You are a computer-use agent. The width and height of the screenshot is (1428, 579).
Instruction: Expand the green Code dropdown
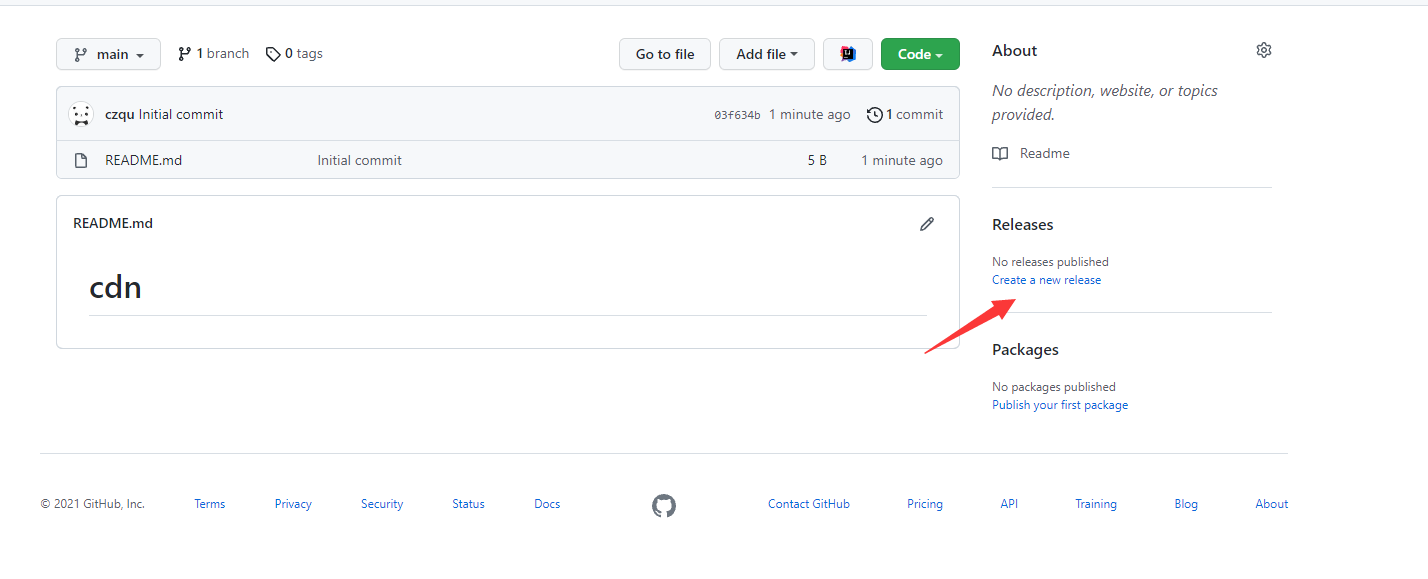pos(919,54)
